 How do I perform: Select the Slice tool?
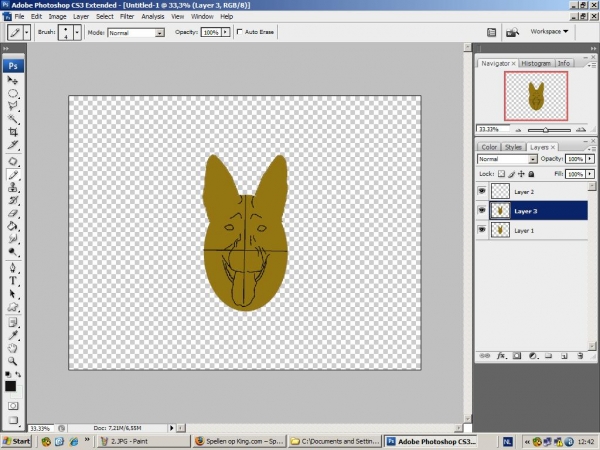(13, 145)
